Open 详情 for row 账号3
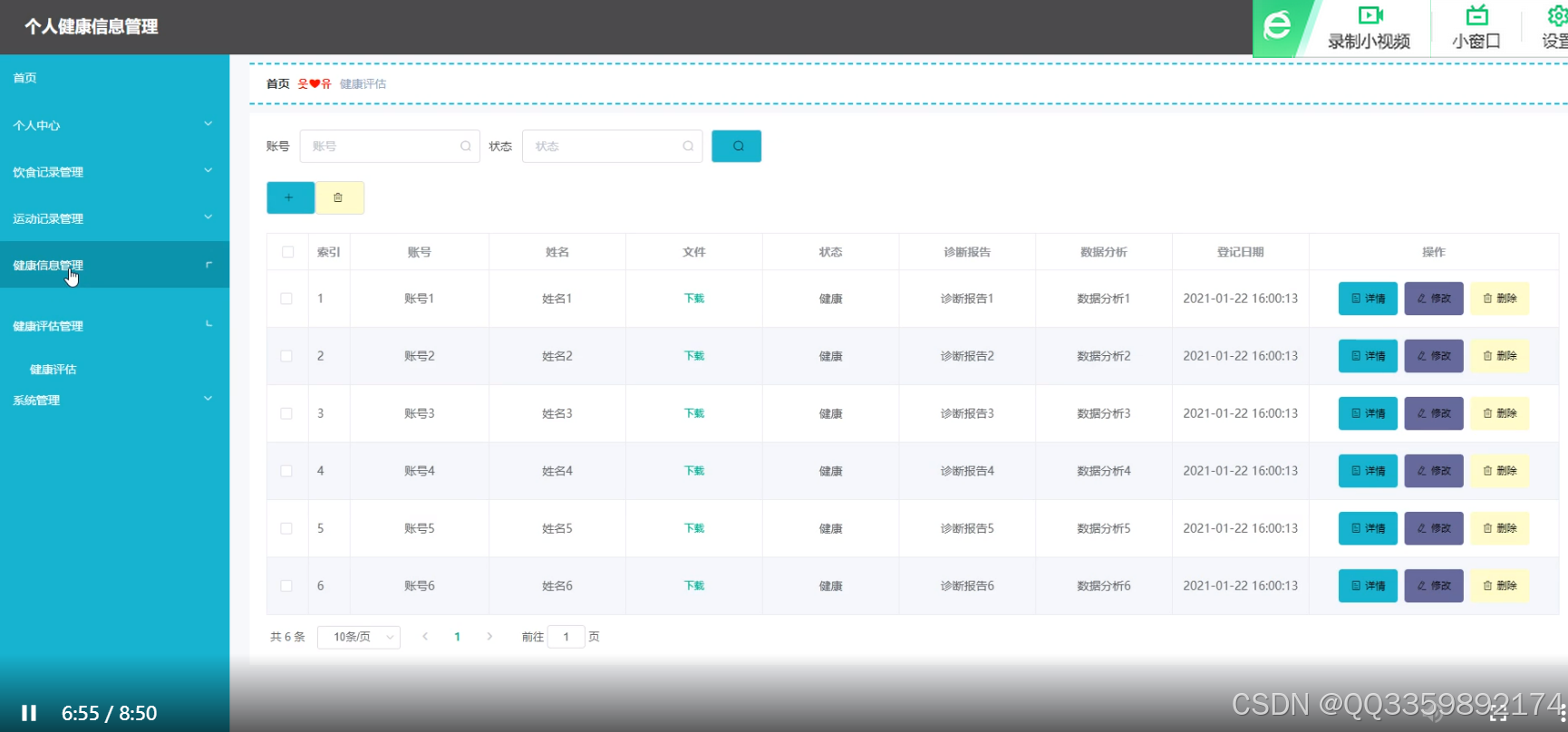The image size is (1568, 732). pos(1368,413)
